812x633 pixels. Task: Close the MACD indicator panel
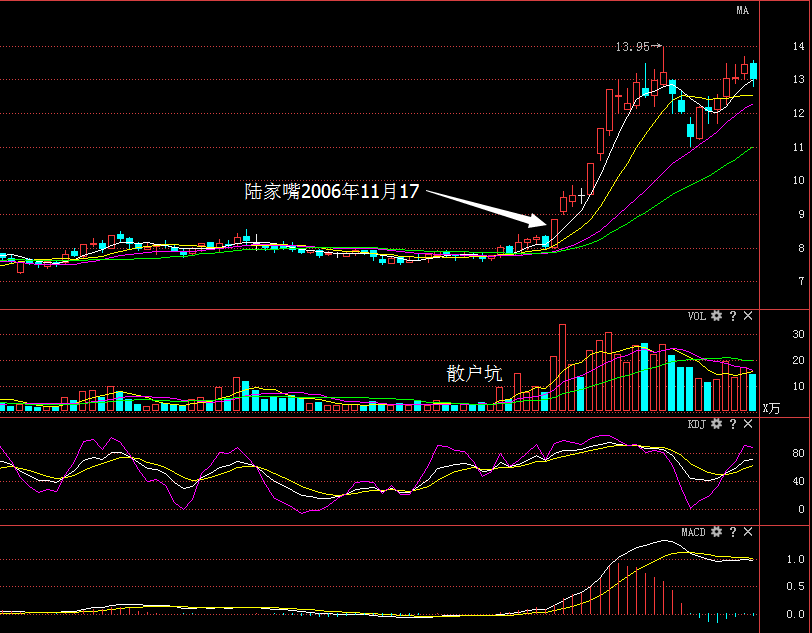748,531
